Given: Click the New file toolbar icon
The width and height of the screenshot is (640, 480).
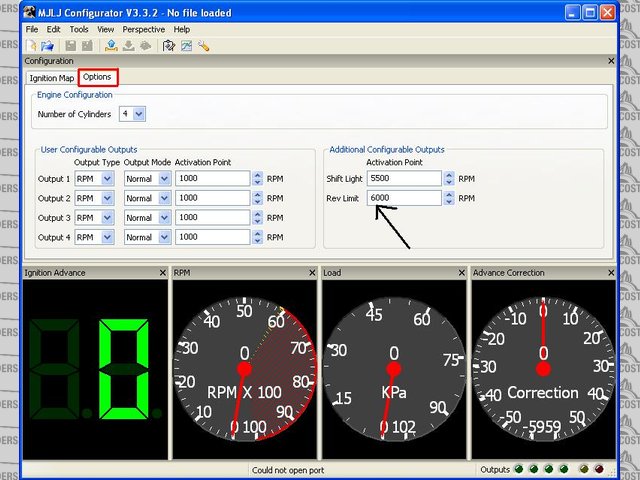Looking at the screenshot, I should pyautogui.click(x=33, y=45).
